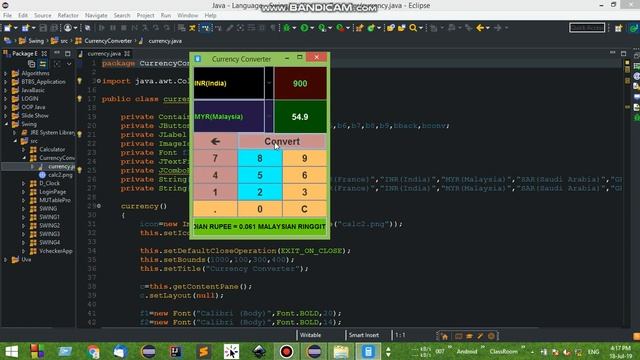Viewport: 640px width, 360px height.
Task: Click the CurrencyConverter breadcrumb segment
Action: tap(108, 41)
